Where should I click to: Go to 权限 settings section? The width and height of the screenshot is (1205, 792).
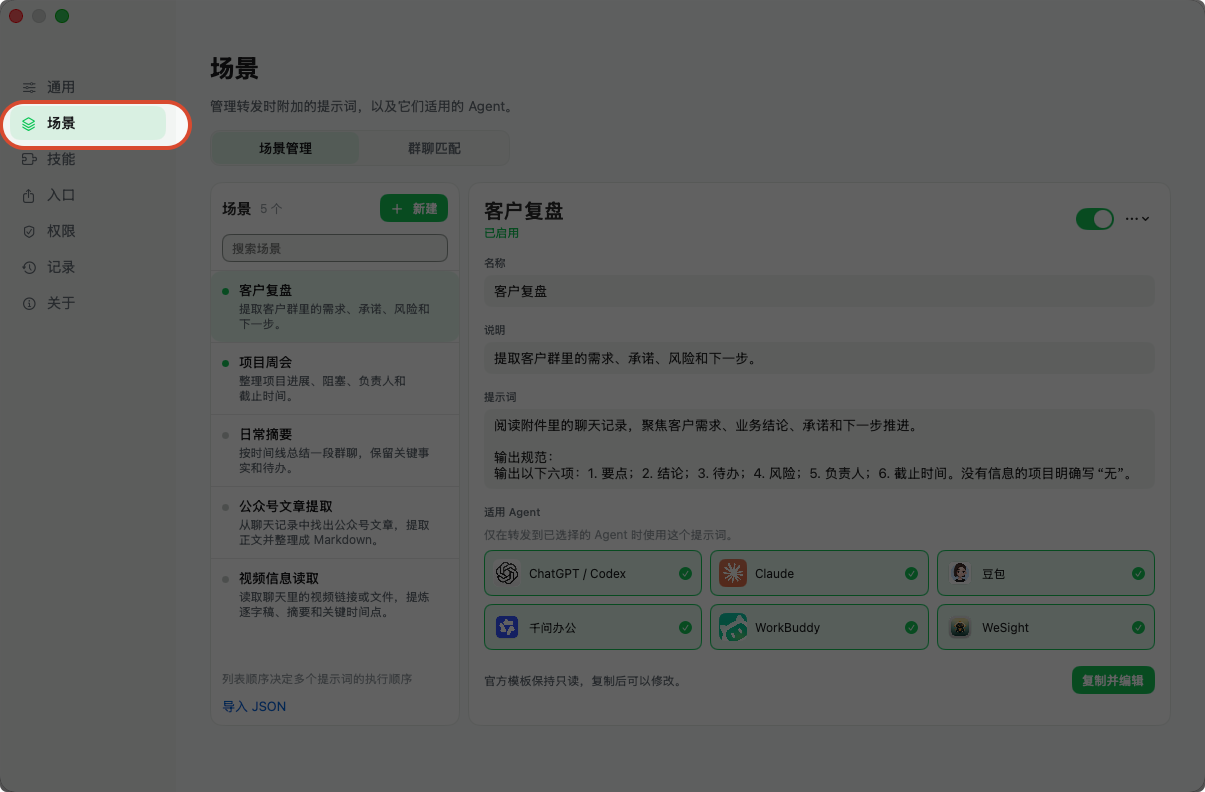click(x=88, y=232)
